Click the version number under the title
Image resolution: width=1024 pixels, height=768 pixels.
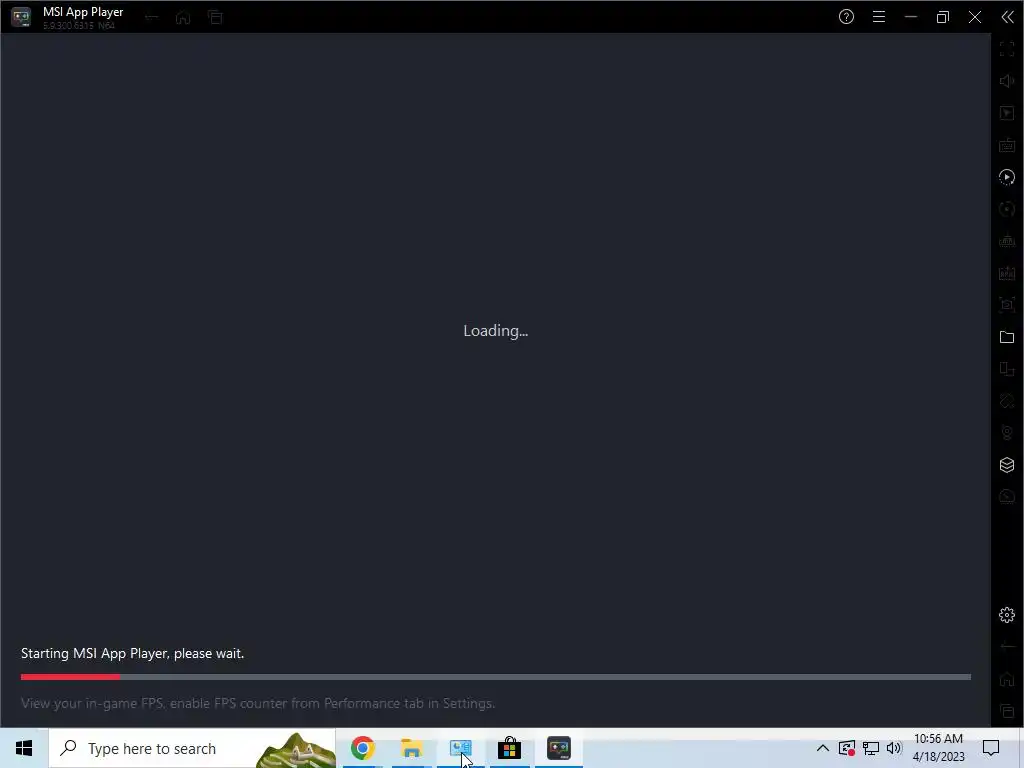coord(79,25)
